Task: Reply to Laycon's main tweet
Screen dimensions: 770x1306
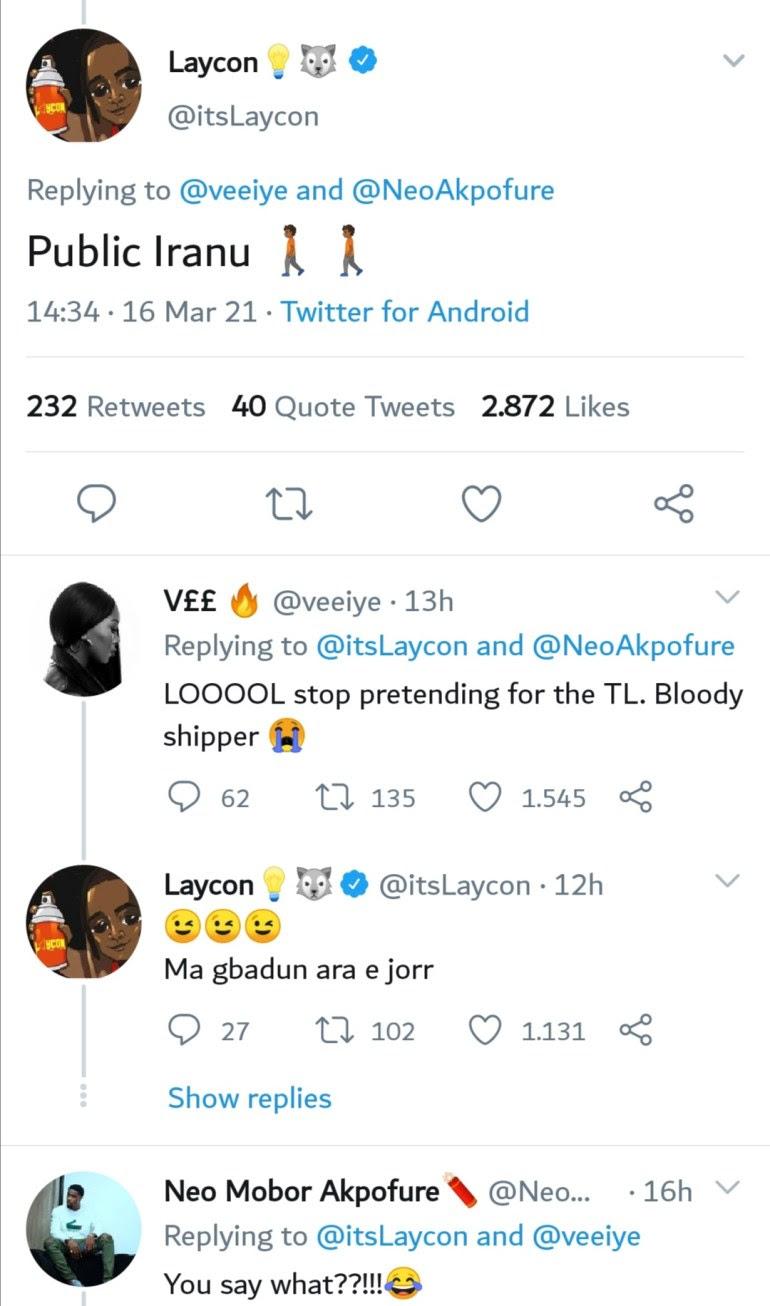Action: click(x=97, y=504)
